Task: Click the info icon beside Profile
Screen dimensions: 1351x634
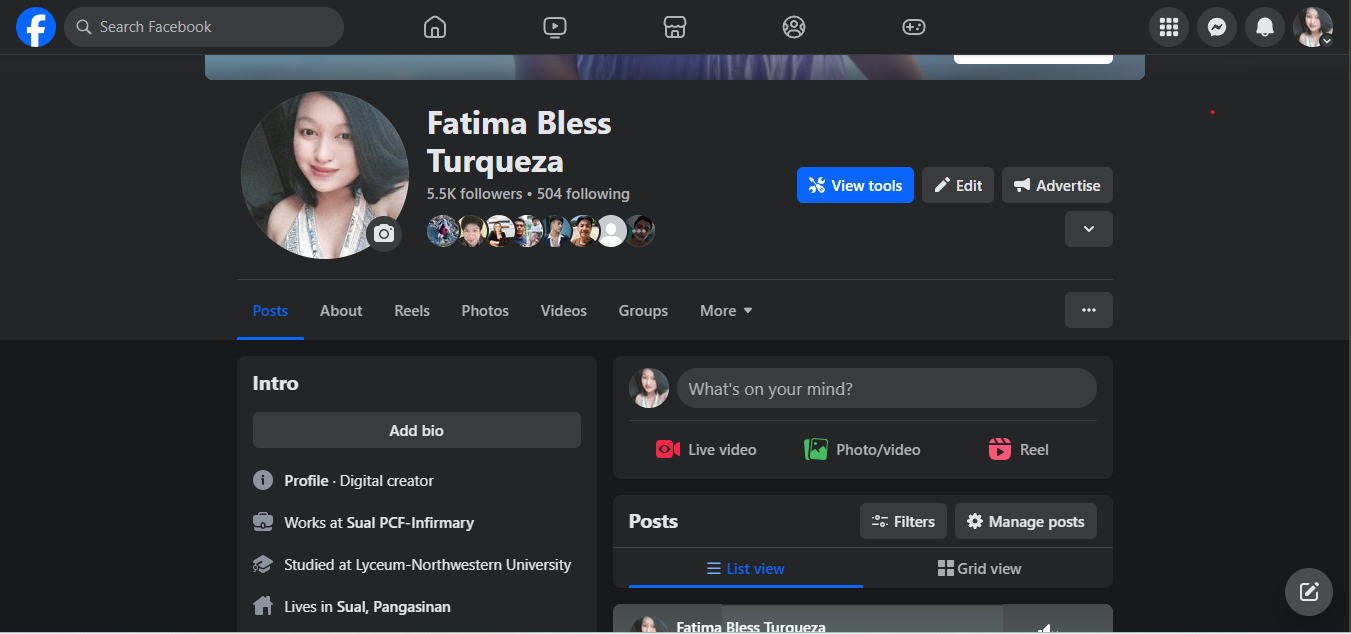Action: tap(263, 480)
